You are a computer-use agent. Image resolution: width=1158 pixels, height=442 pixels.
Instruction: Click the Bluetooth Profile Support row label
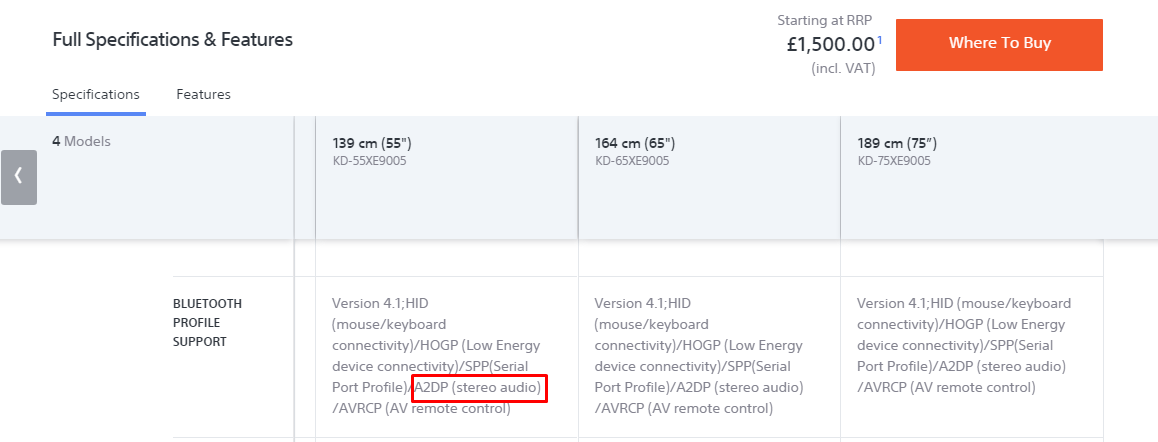pos(207,322)
